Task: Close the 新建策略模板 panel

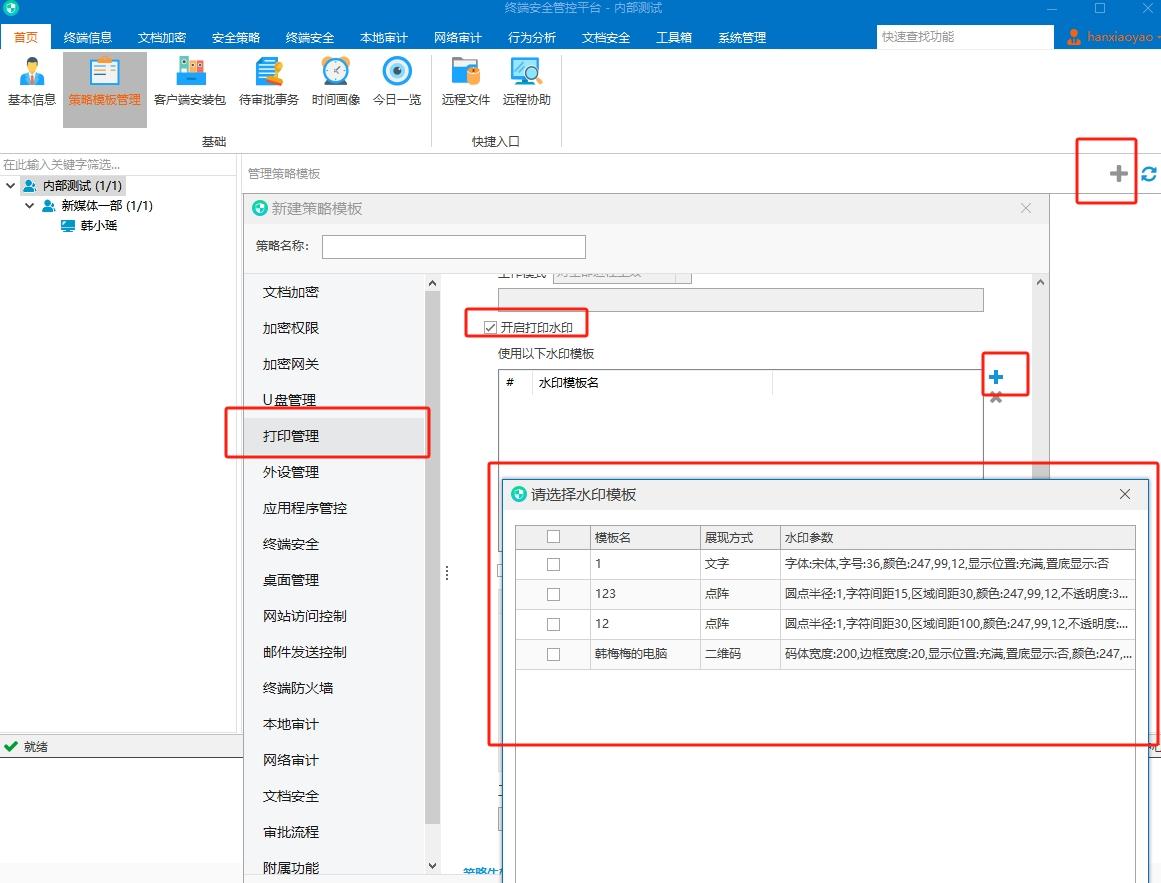Action: [1026, 208]
